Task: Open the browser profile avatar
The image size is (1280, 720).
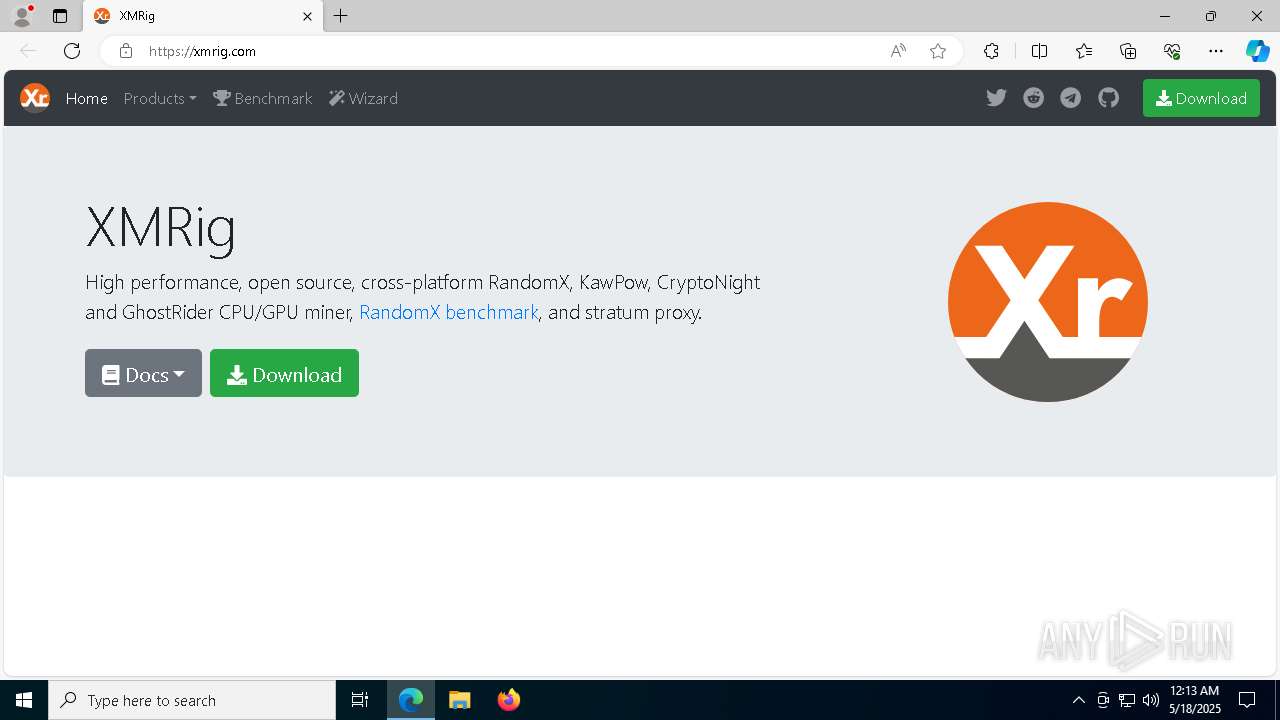Action: click(x=22, y=16)
